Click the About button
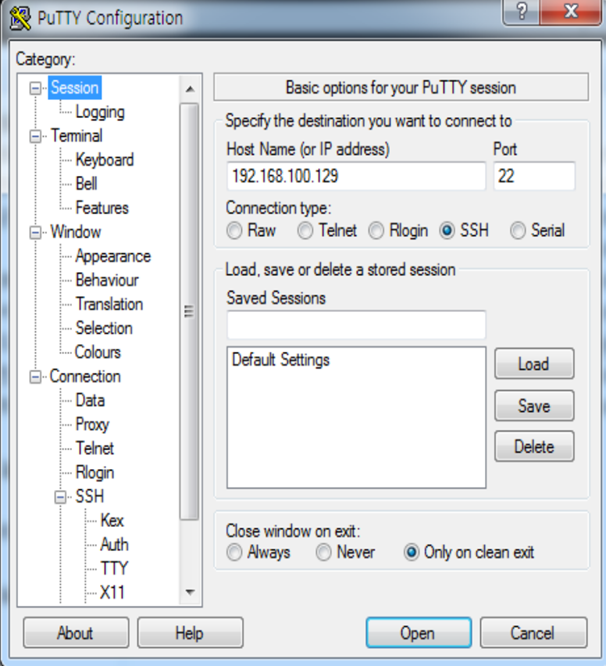Viewport: 606px width, 666px height. [76, 633]
